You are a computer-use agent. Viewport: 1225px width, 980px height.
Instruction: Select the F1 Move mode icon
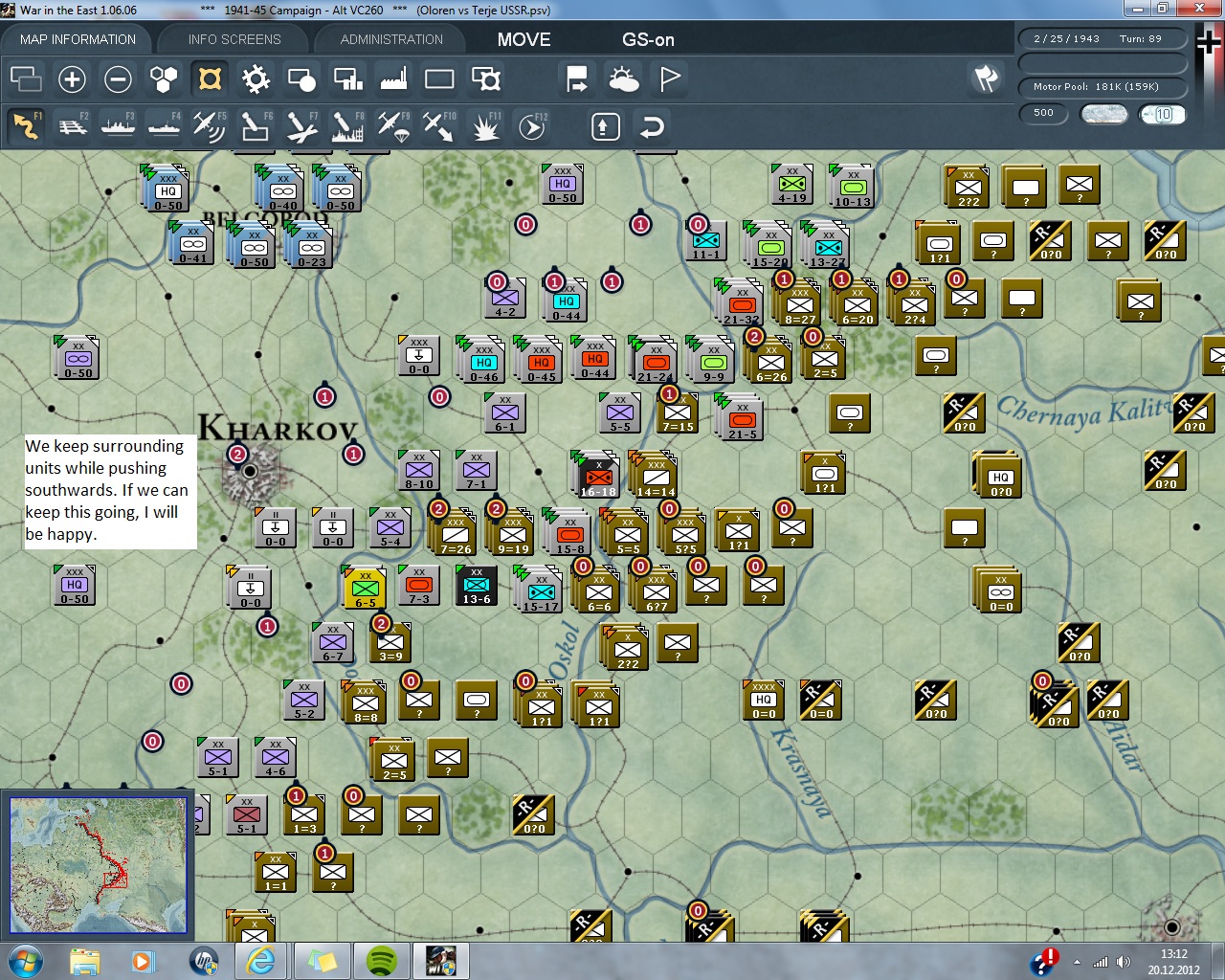click(x=26, y=126)
